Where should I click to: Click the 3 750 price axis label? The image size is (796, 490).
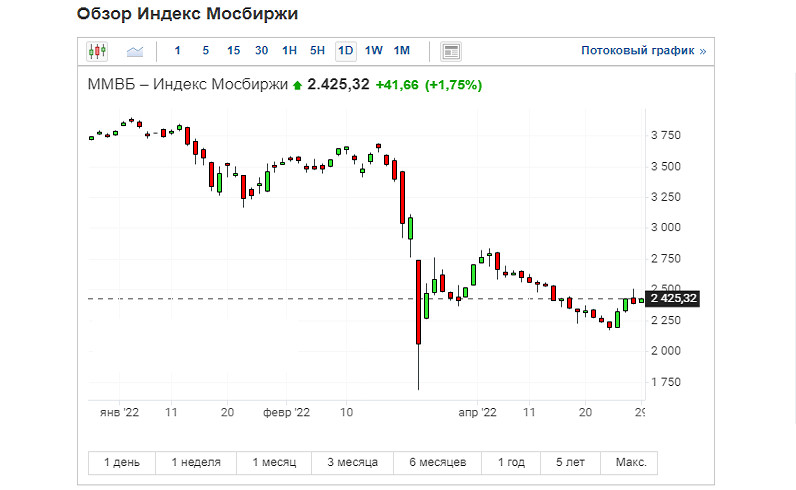(666, 135)
